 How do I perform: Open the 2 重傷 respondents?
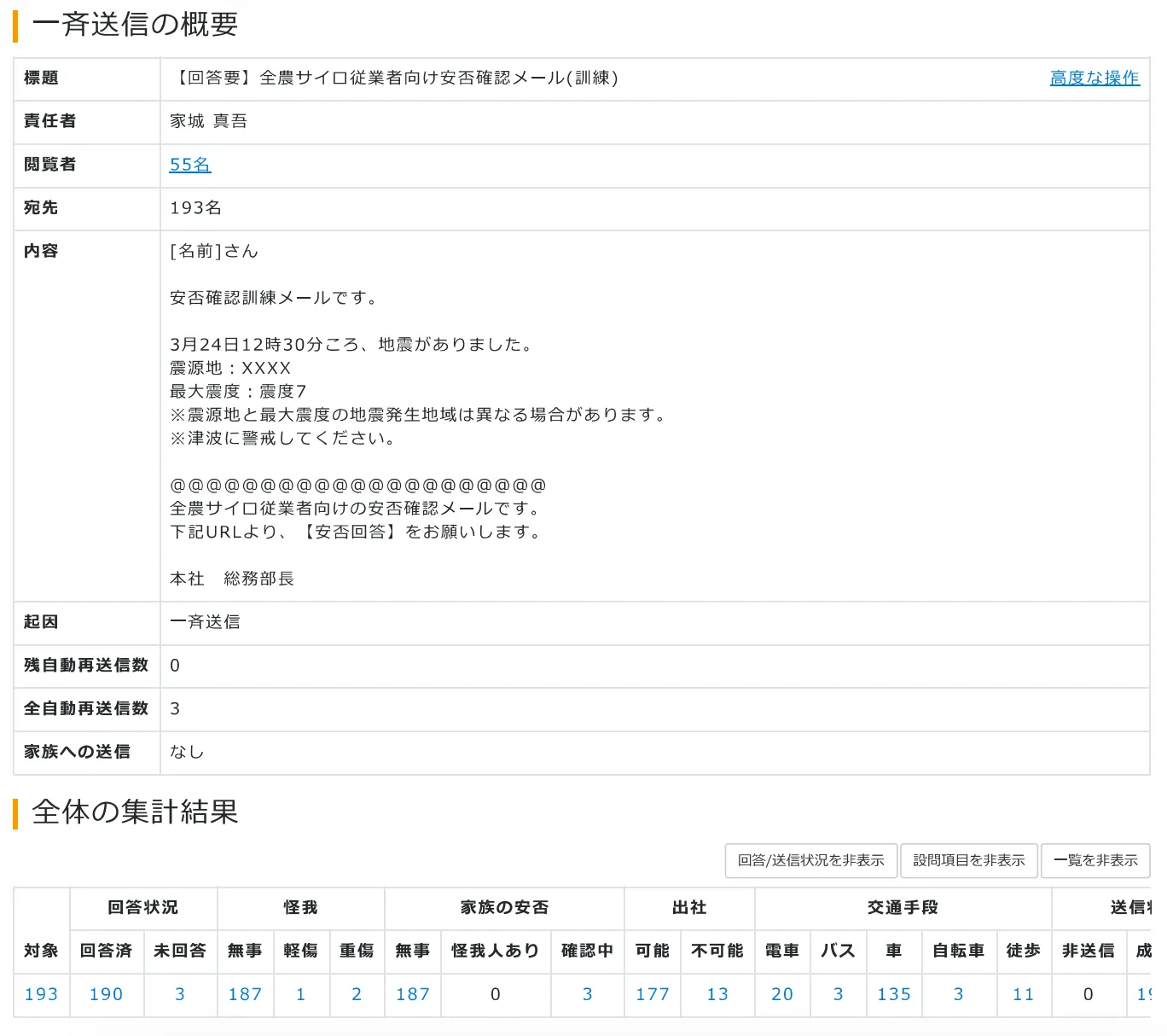(357, 993)
